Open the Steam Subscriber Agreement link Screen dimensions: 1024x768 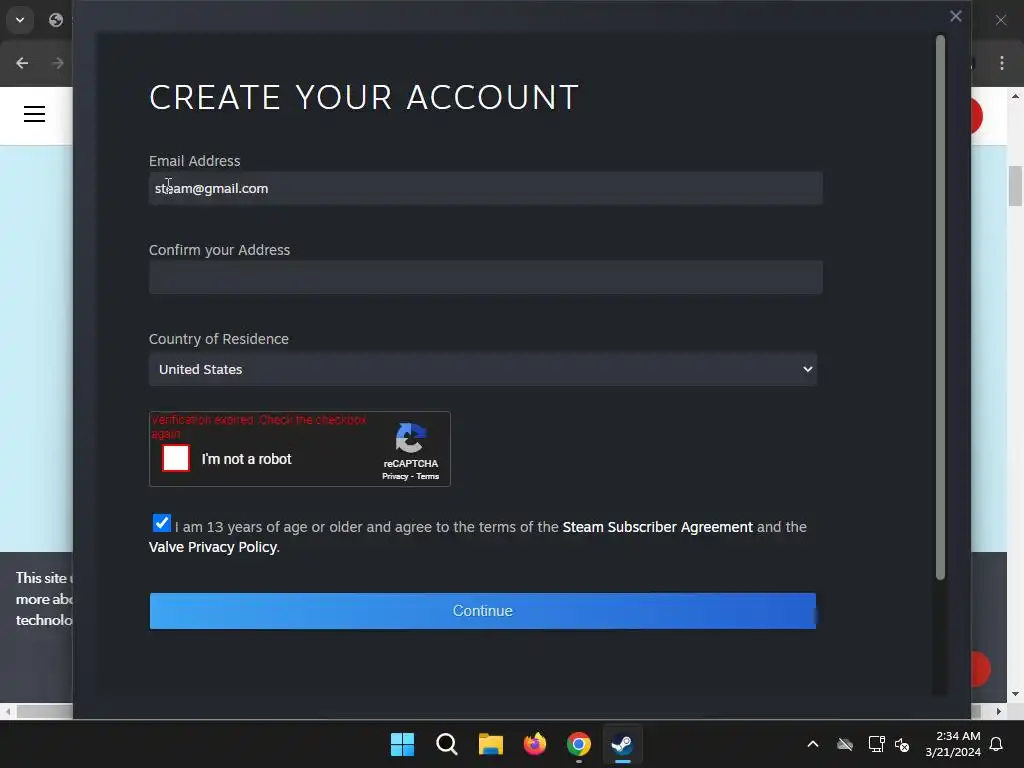point(658,527)
